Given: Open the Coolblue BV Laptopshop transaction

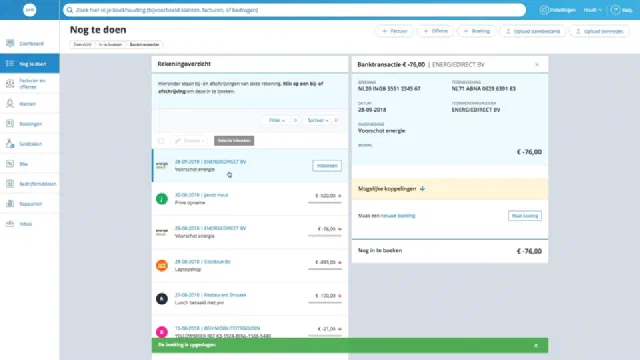Looking at the screenshot, I should click(x=250, y=265).
